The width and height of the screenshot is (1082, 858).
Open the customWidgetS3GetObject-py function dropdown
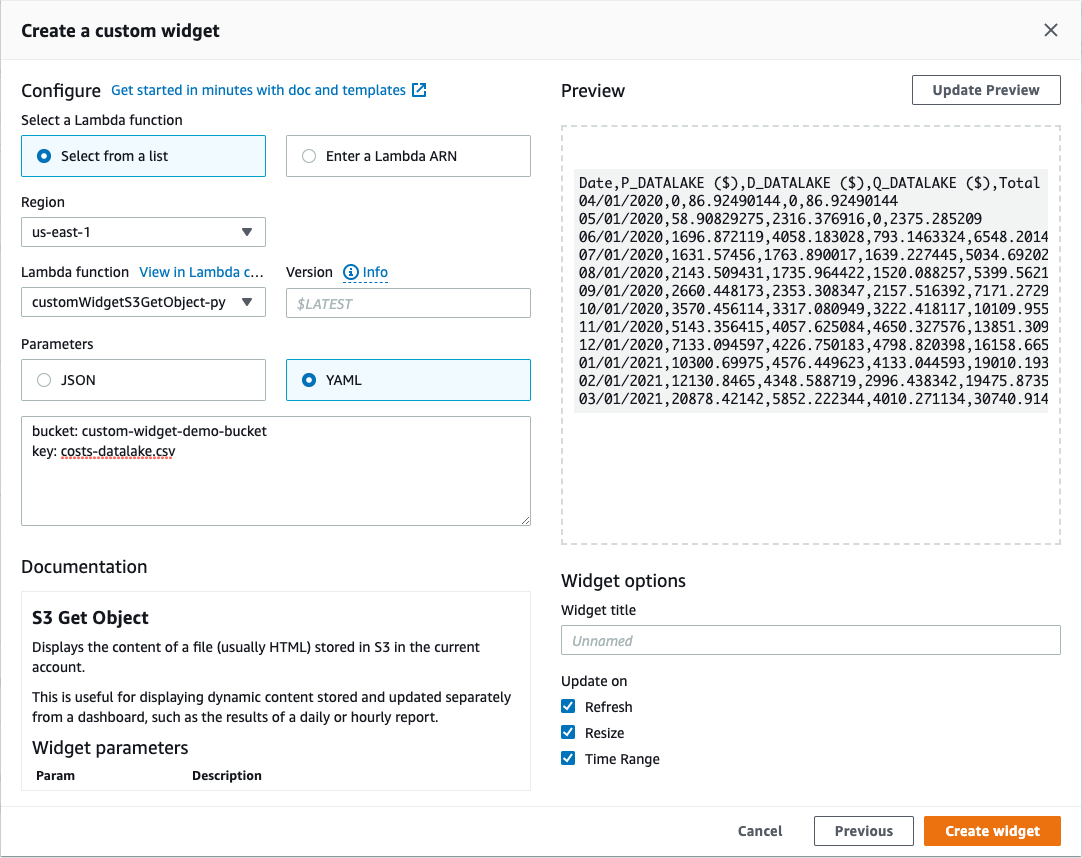(x=143, y=302)
